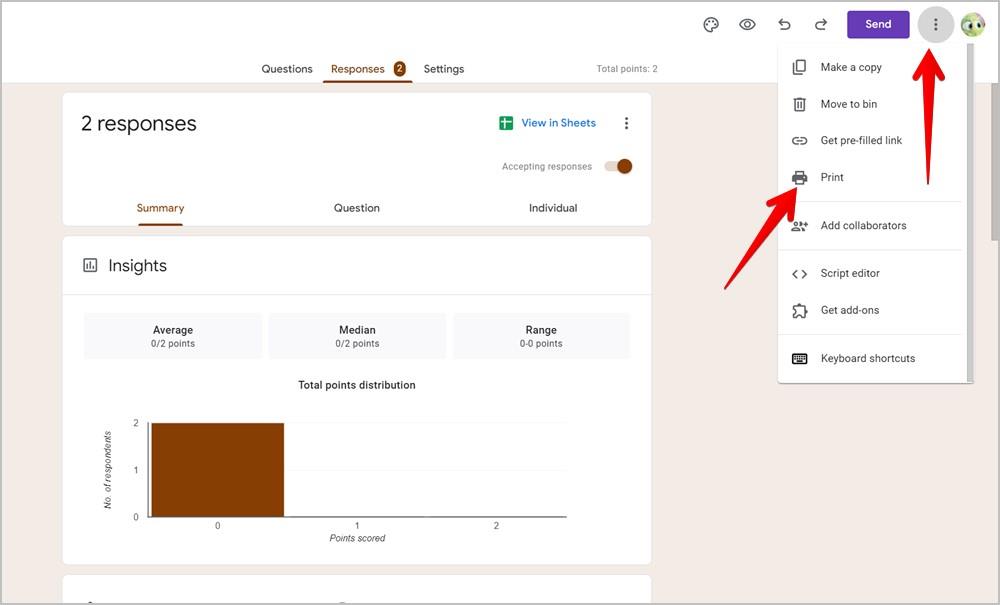Click the Median 0/2 points card
1000x605 pixels.
[357, 336]
